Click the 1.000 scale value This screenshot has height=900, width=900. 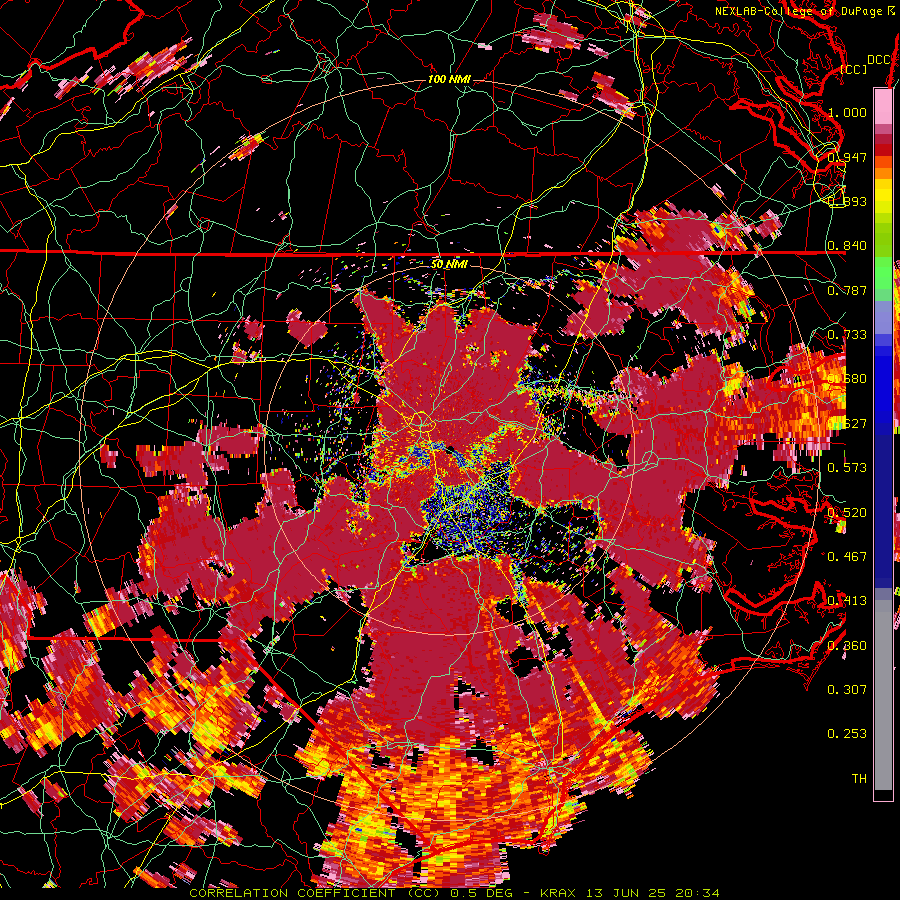[x=847, y=112]
